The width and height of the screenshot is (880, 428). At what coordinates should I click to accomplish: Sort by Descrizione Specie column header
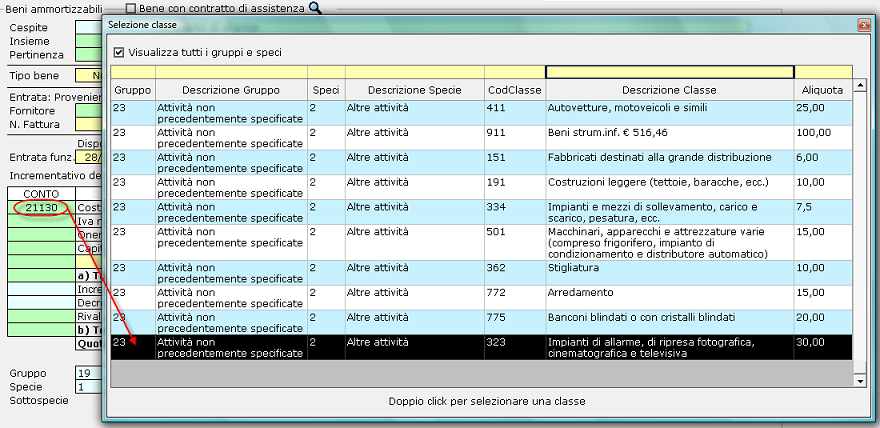[415, 90]
